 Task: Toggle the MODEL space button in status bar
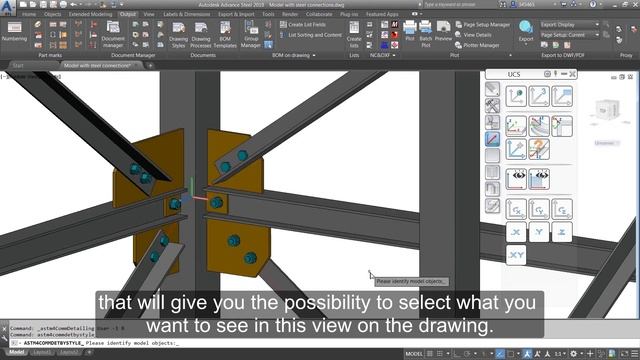tap(414, 353)
